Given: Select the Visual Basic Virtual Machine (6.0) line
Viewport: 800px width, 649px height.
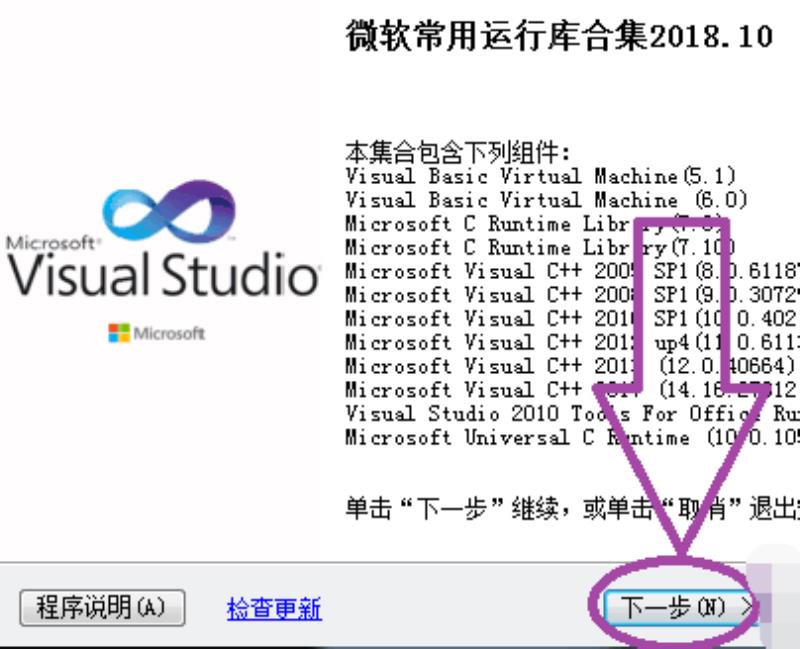Looking at the screenshot, I should pyautogui.click(x=546, y=199).
